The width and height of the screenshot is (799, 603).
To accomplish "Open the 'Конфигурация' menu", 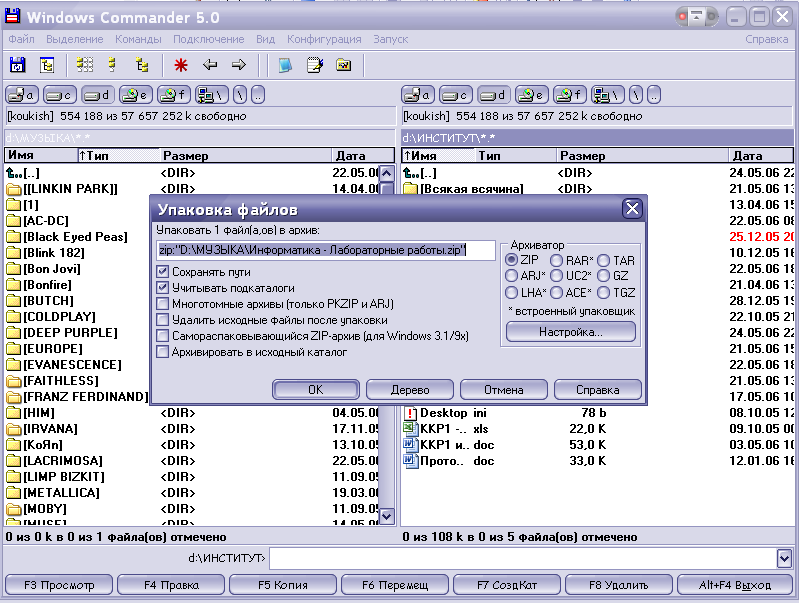I will click(x=324, y=39).
